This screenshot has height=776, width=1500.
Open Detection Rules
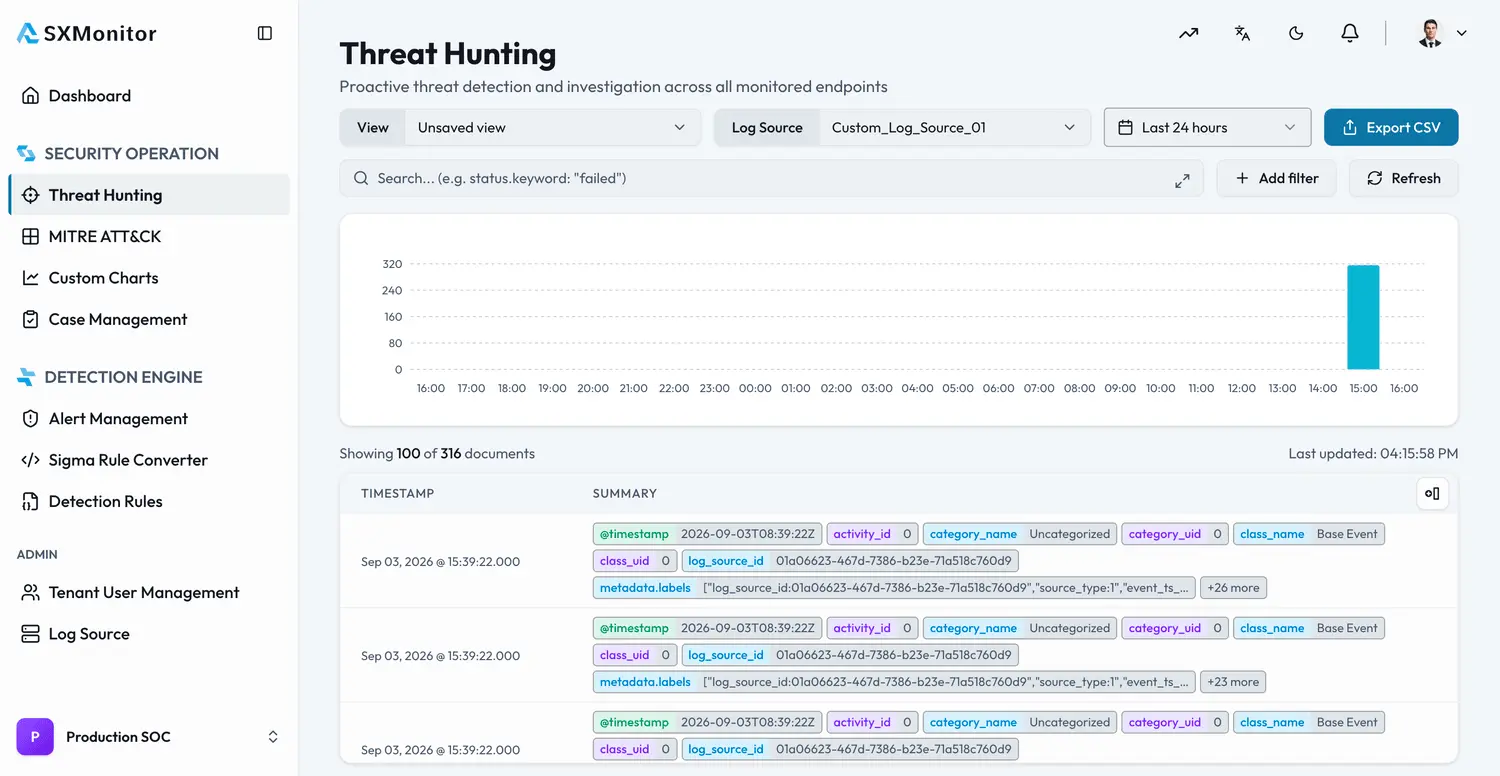(x=149, y=502)
